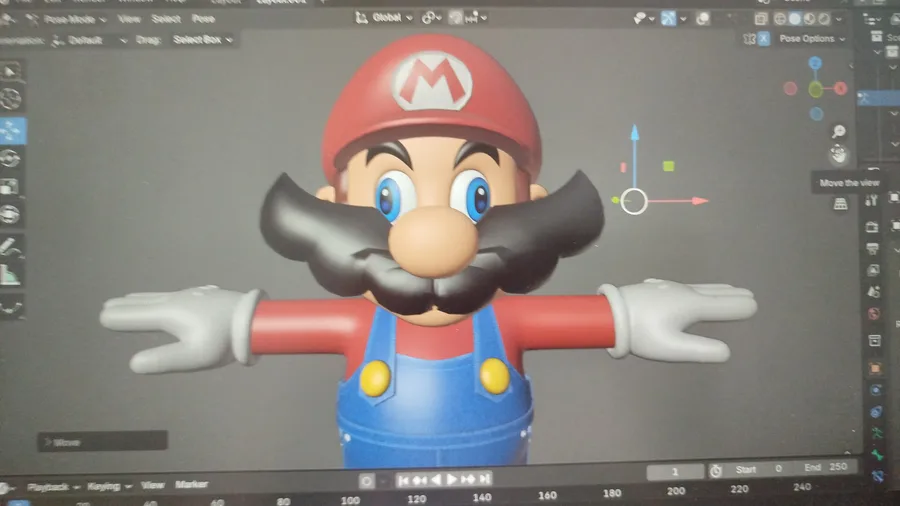Screen dimensions: 900x506
Task: Open the Render properties tab icon
Action: [872, 227]
